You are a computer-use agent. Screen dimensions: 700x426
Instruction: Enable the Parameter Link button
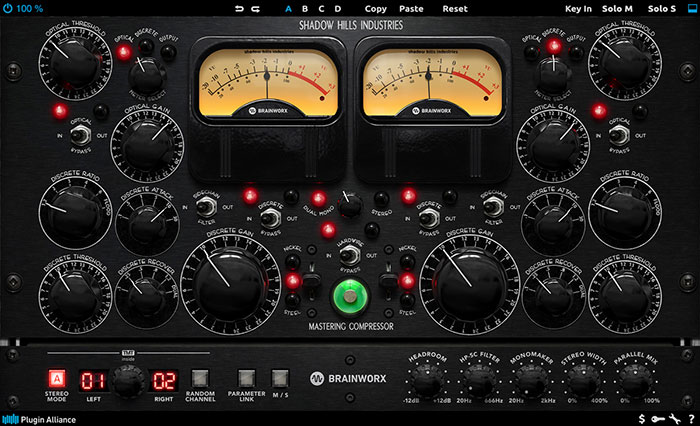(x=245, y=379)
